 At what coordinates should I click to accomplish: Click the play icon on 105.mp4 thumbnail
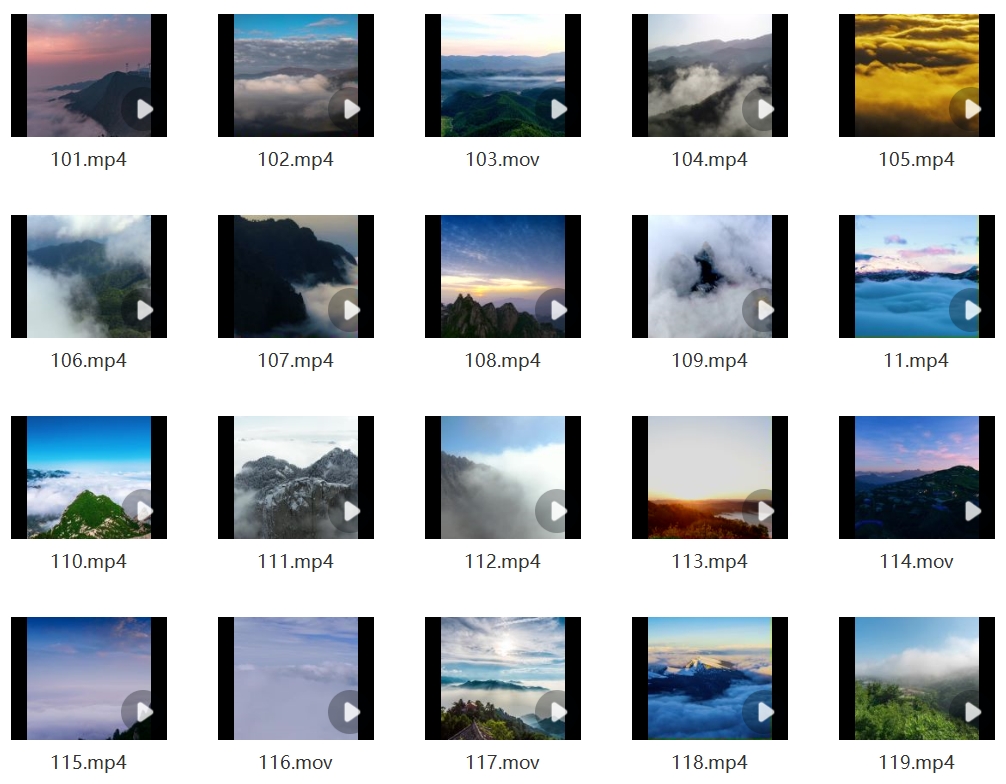[x=971, y=110]
